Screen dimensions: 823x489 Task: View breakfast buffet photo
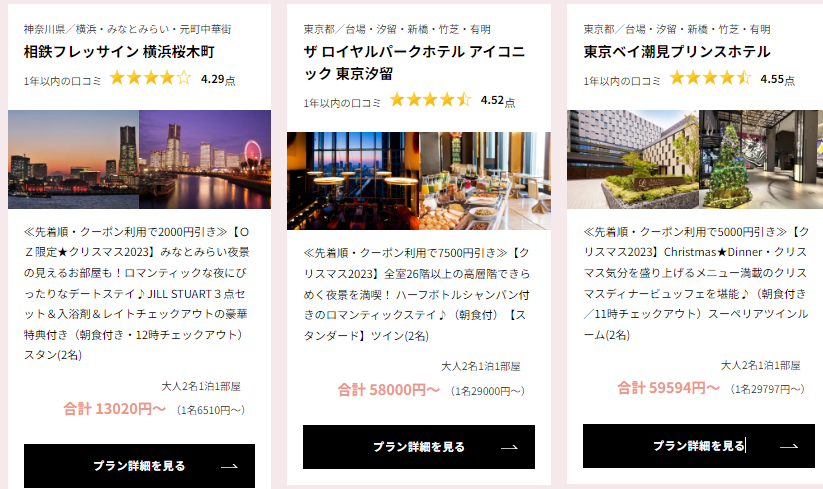485,181
